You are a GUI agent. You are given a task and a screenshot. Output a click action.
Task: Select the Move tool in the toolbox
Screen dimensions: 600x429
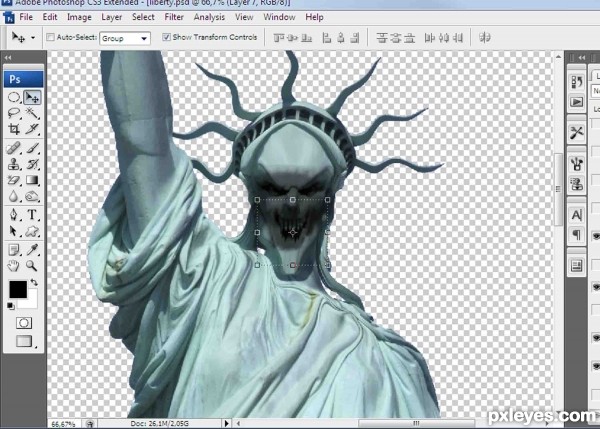(32, 97)
